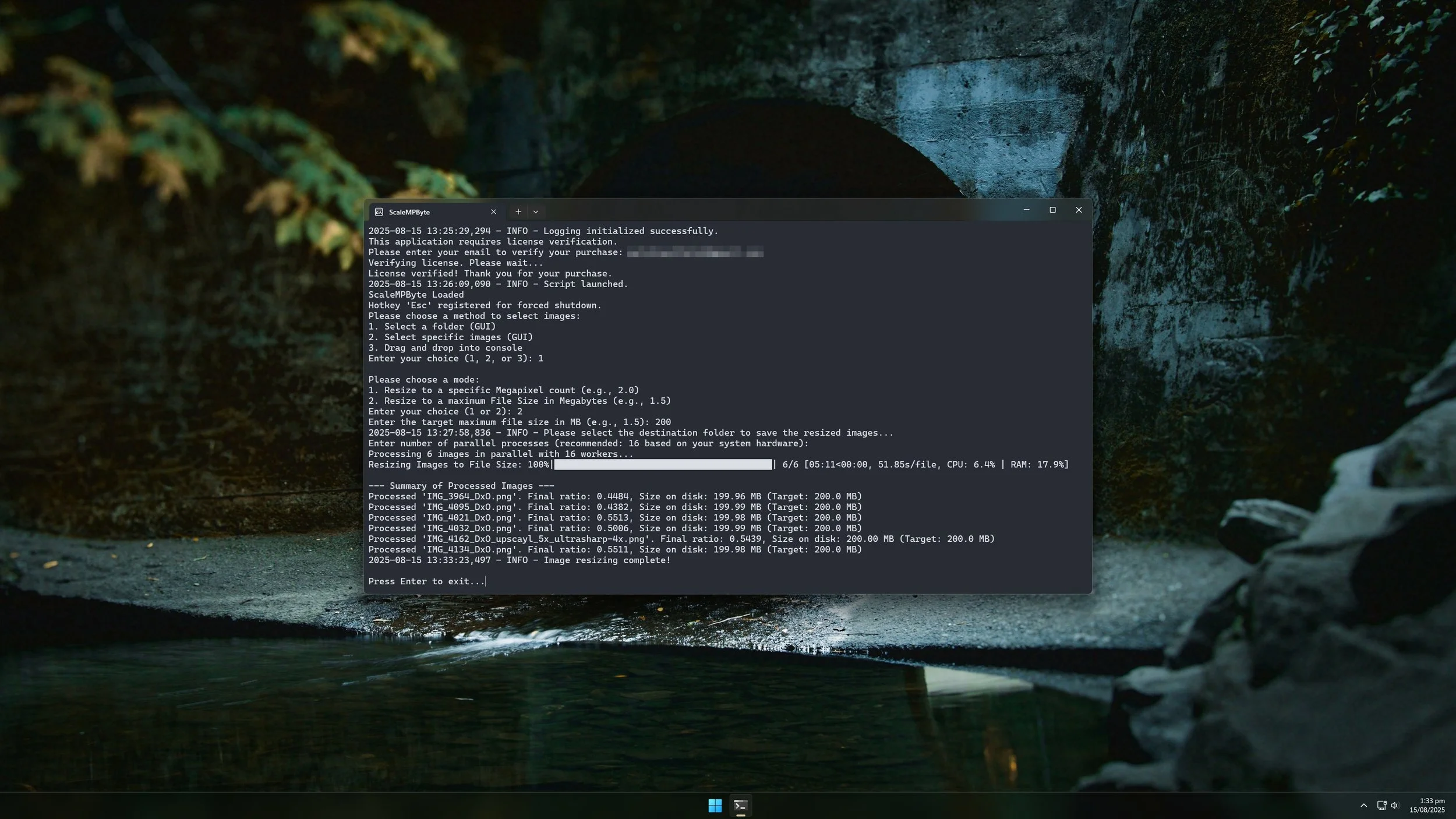
Task: Click the Terminal icon in the taskbar
Action: click(740, 806)
